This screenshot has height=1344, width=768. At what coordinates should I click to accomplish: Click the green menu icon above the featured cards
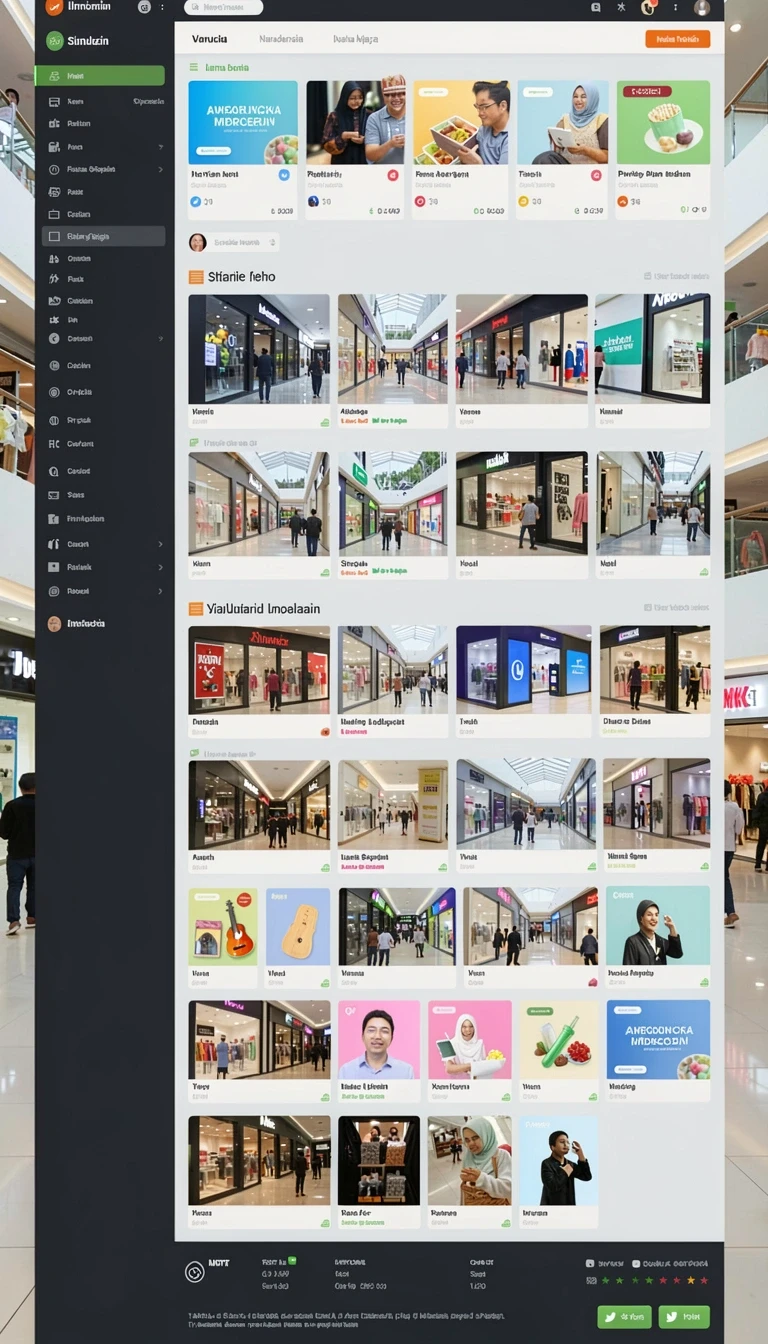click(194, 68)
